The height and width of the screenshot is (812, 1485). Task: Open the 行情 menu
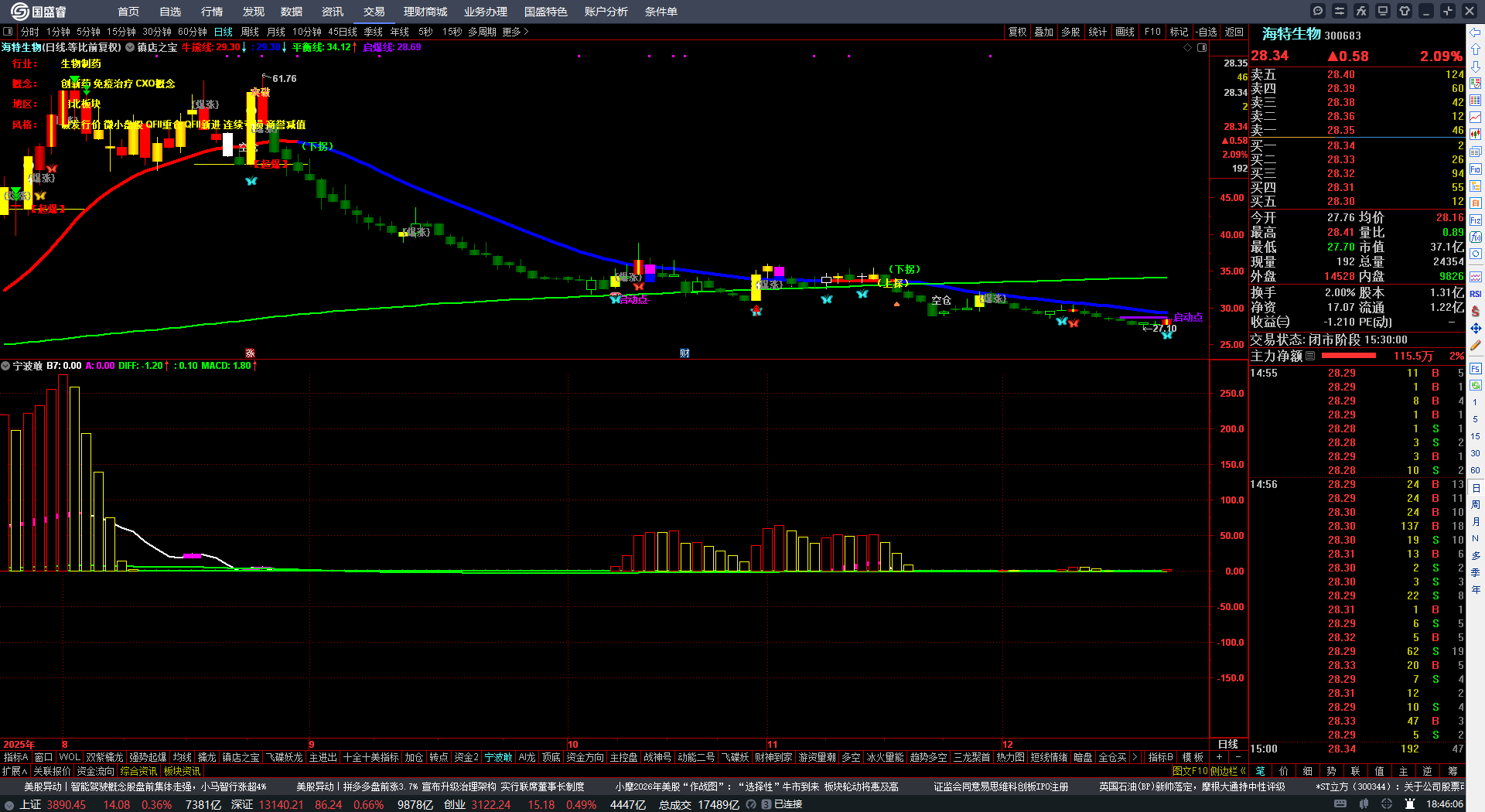212,12
